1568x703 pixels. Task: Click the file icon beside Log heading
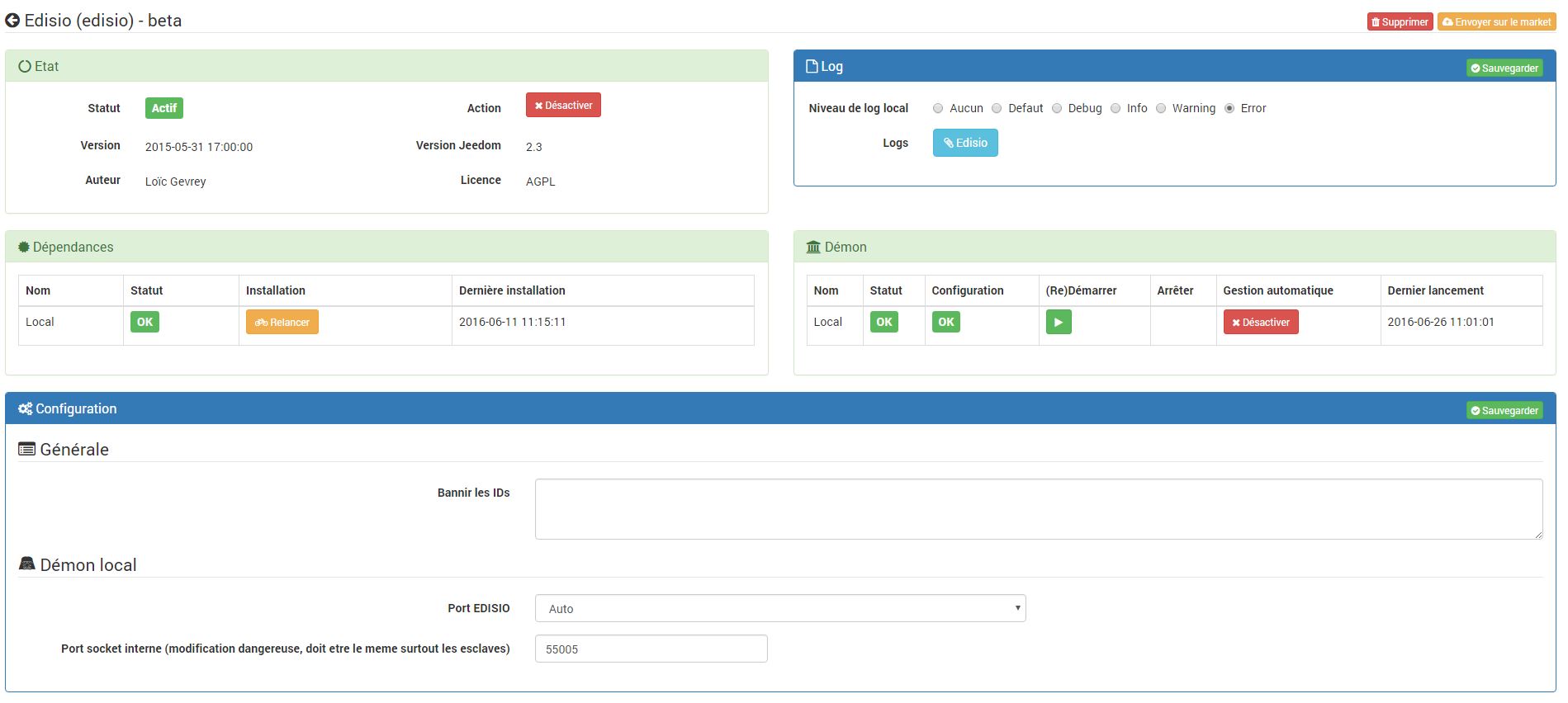coord(812,67)
